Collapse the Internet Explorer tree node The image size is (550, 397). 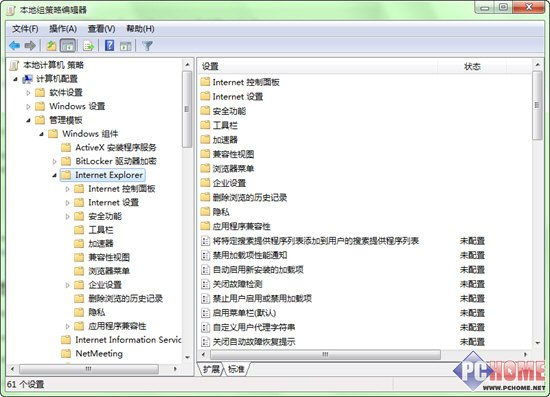click(54, 175)
